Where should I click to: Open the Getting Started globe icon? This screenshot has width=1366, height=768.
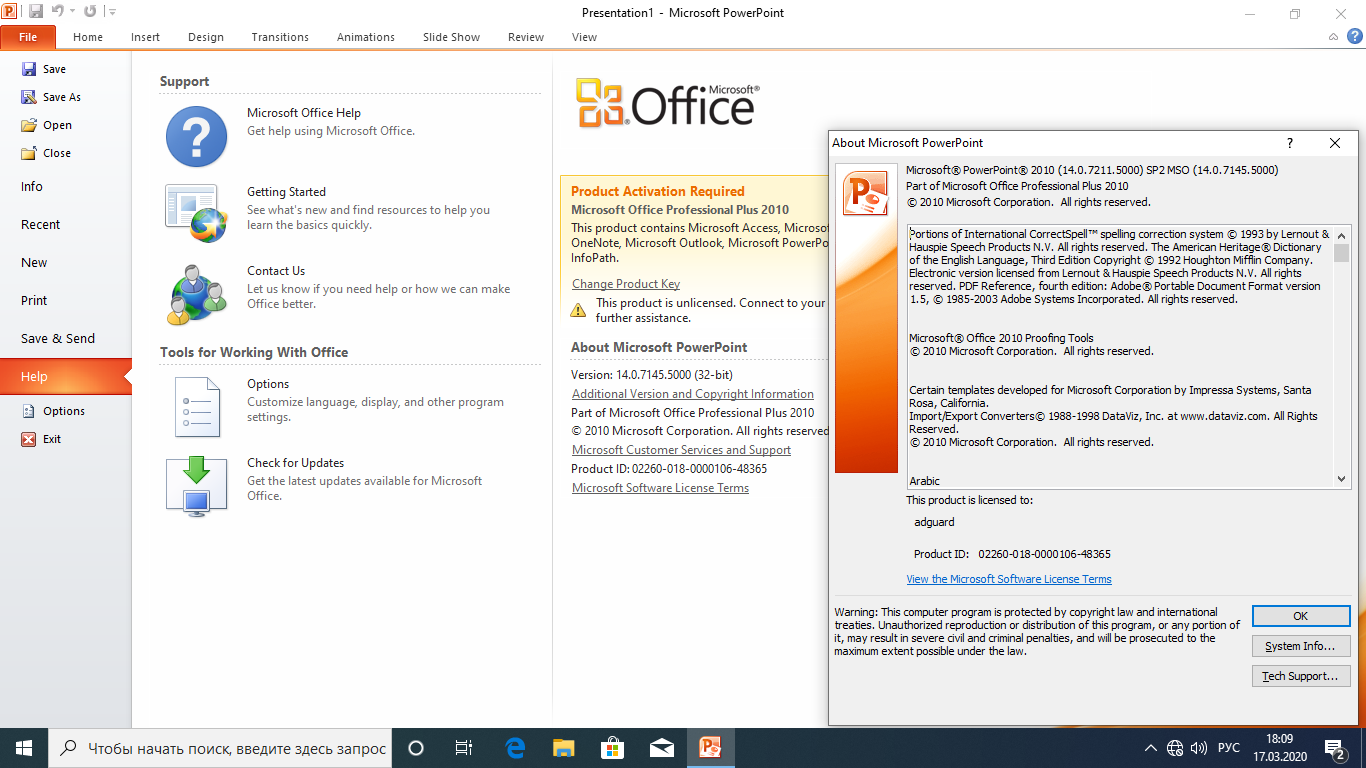(x=196, y=214)
